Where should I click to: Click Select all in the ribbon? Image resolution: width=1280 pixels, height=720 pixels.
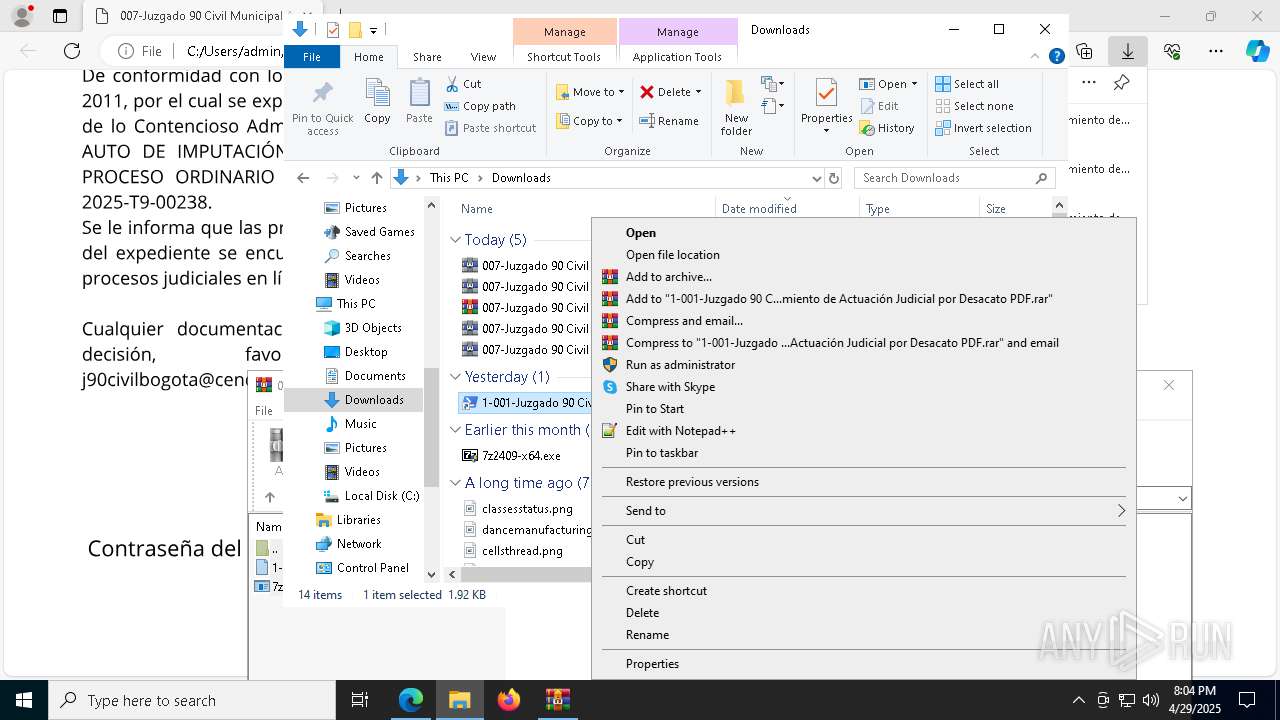[967, 84]
